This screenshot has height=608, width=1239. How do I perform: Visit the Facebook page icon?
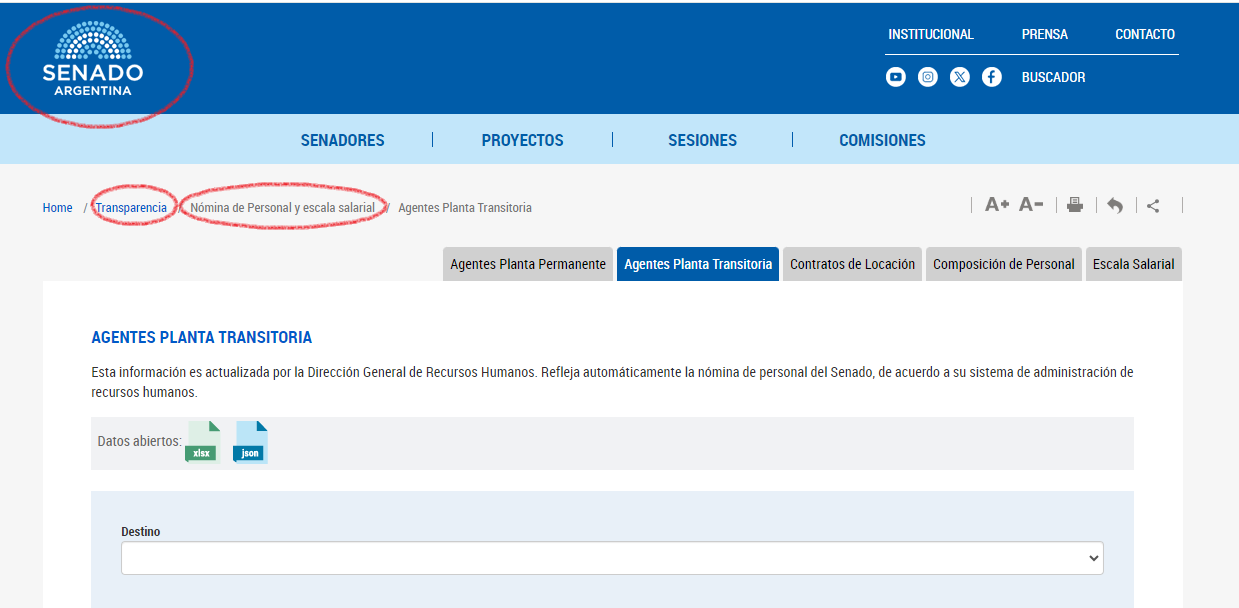point(992,77)
